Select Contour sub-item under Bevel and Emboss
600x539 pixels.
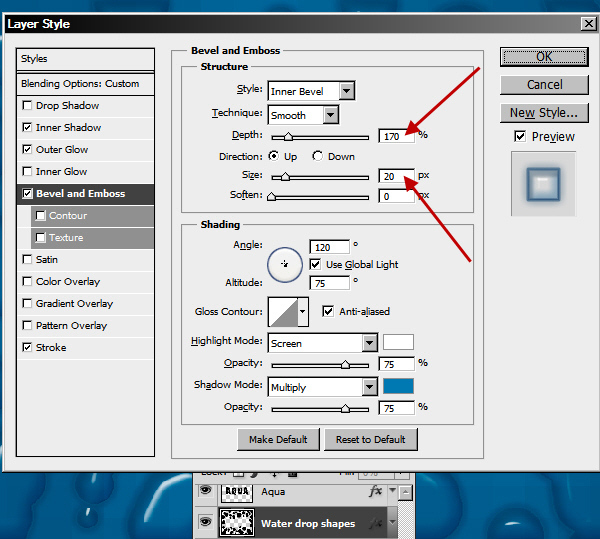68,216
